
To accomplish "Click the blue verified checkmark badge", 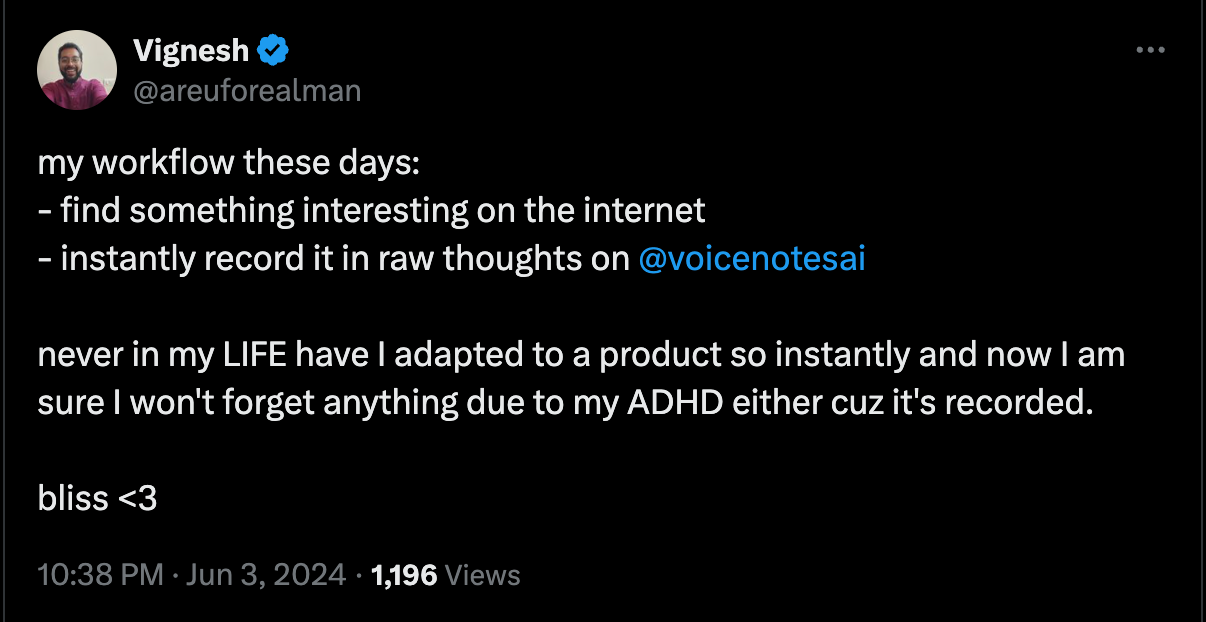I will [273, 49].
